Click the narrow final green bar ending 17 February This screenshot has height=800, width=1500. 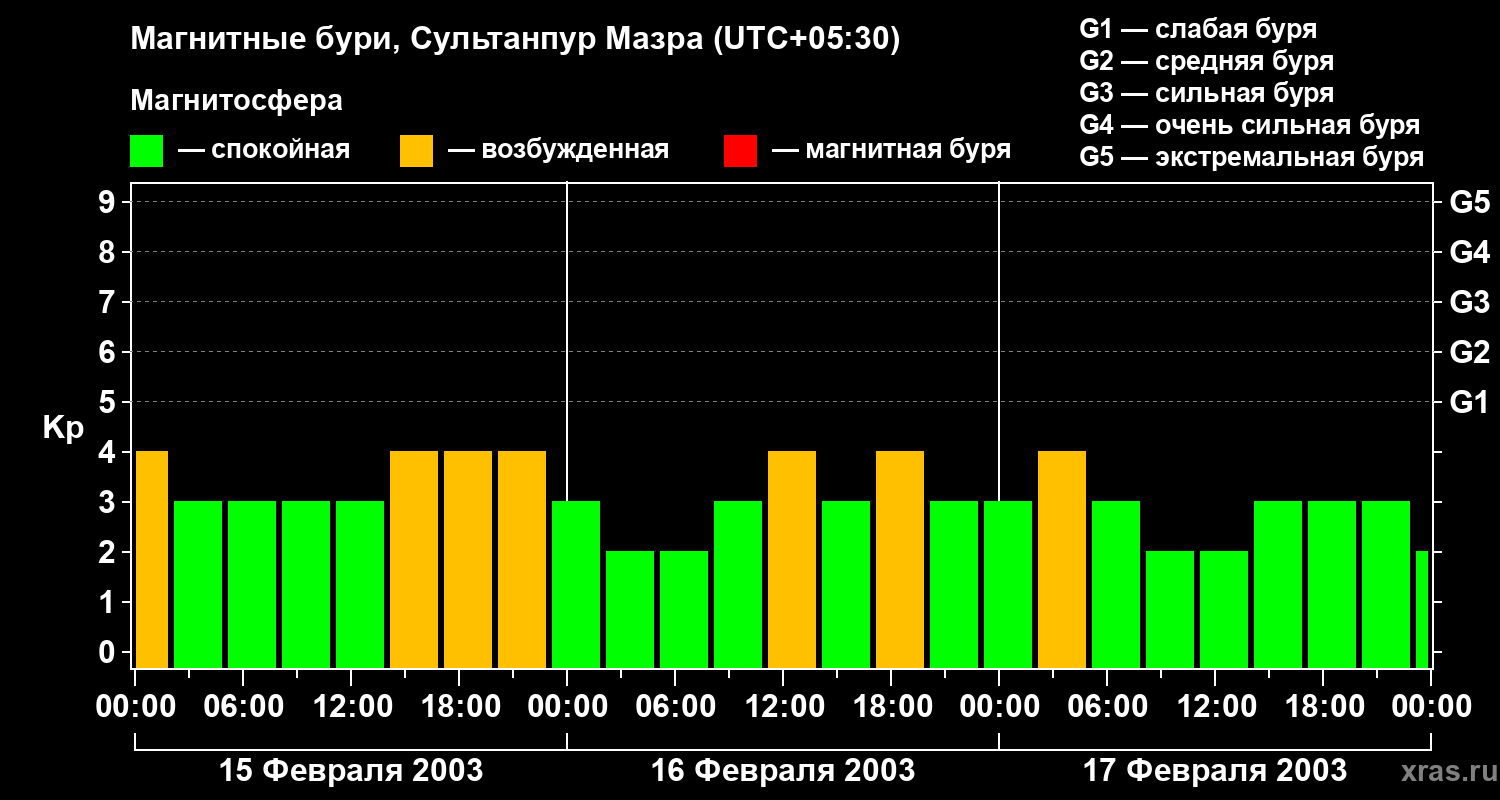click(x=1422, y=609)
